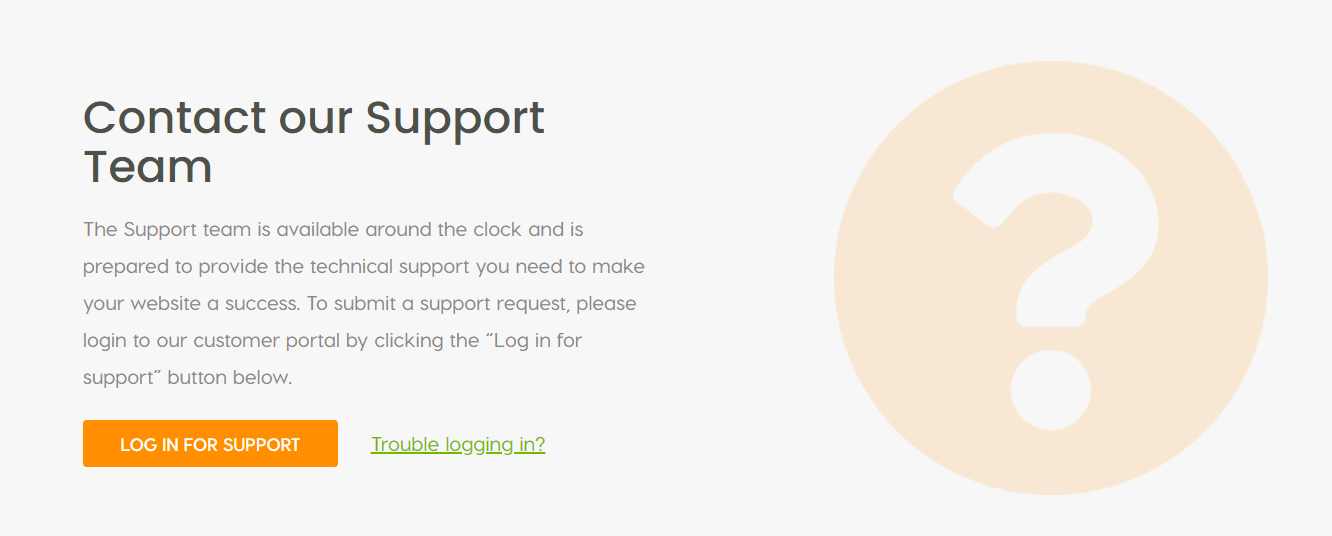1332x536 pixels.
Task: Click the word "Contact" in the heading
Action: coord(175,117)
